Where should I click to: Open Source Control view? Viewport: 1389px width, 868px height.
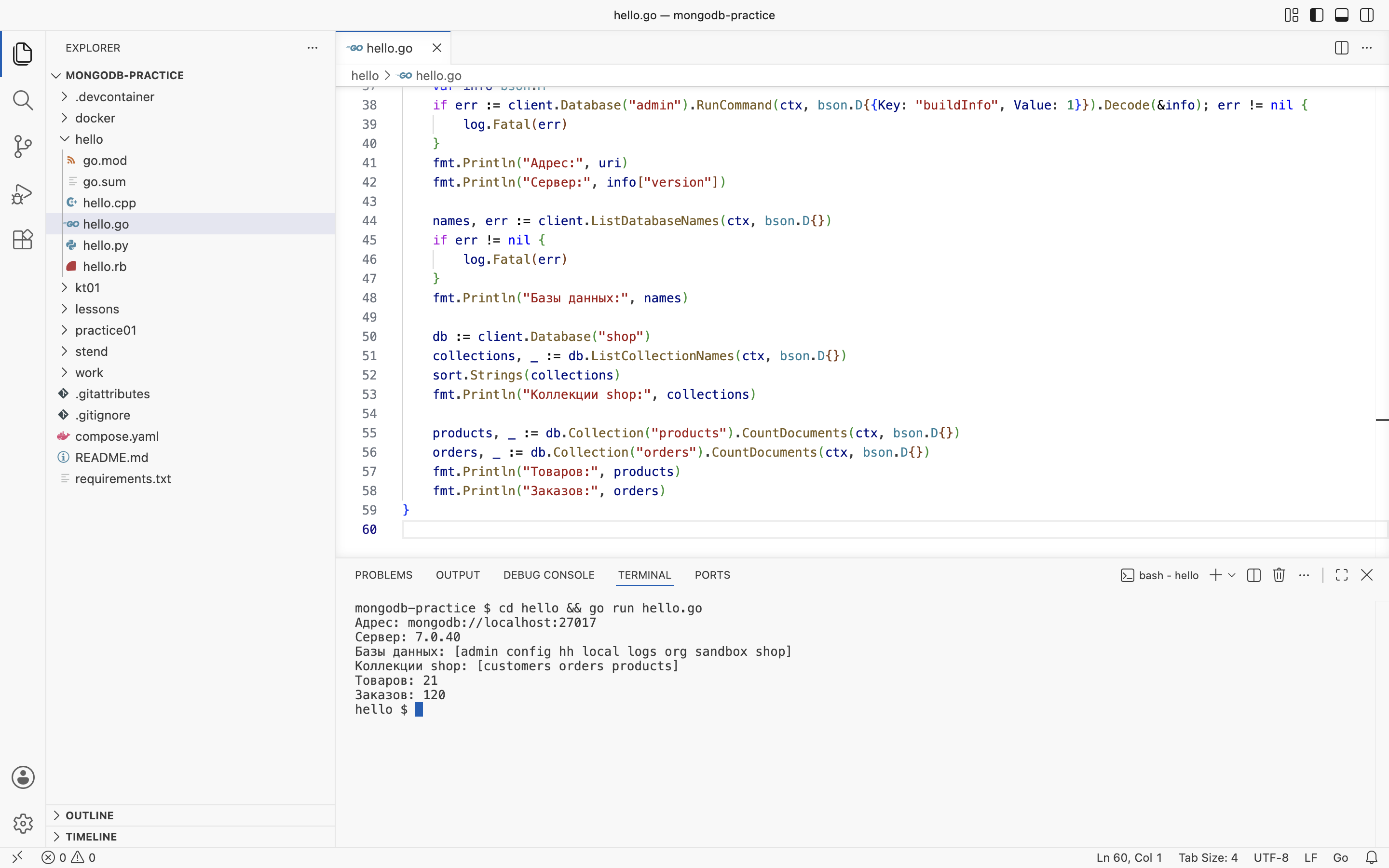[x=23, y=147]
